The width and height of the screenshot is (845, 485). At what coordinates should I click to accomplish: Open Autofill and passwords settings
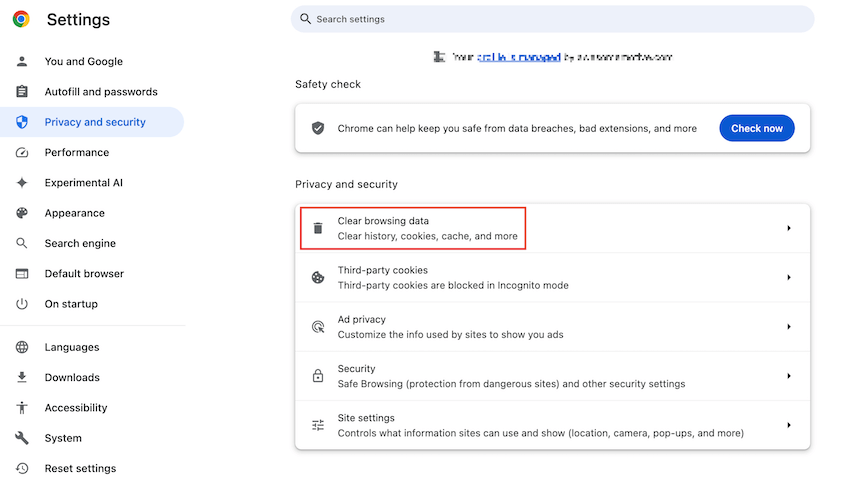point(92,92)
